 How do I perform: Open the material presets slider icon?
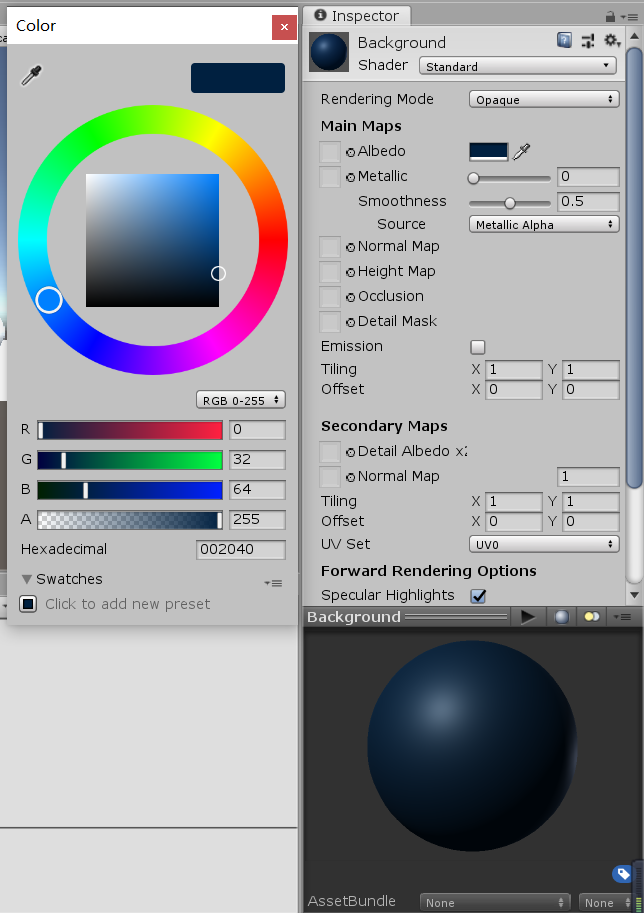[588, 41]
